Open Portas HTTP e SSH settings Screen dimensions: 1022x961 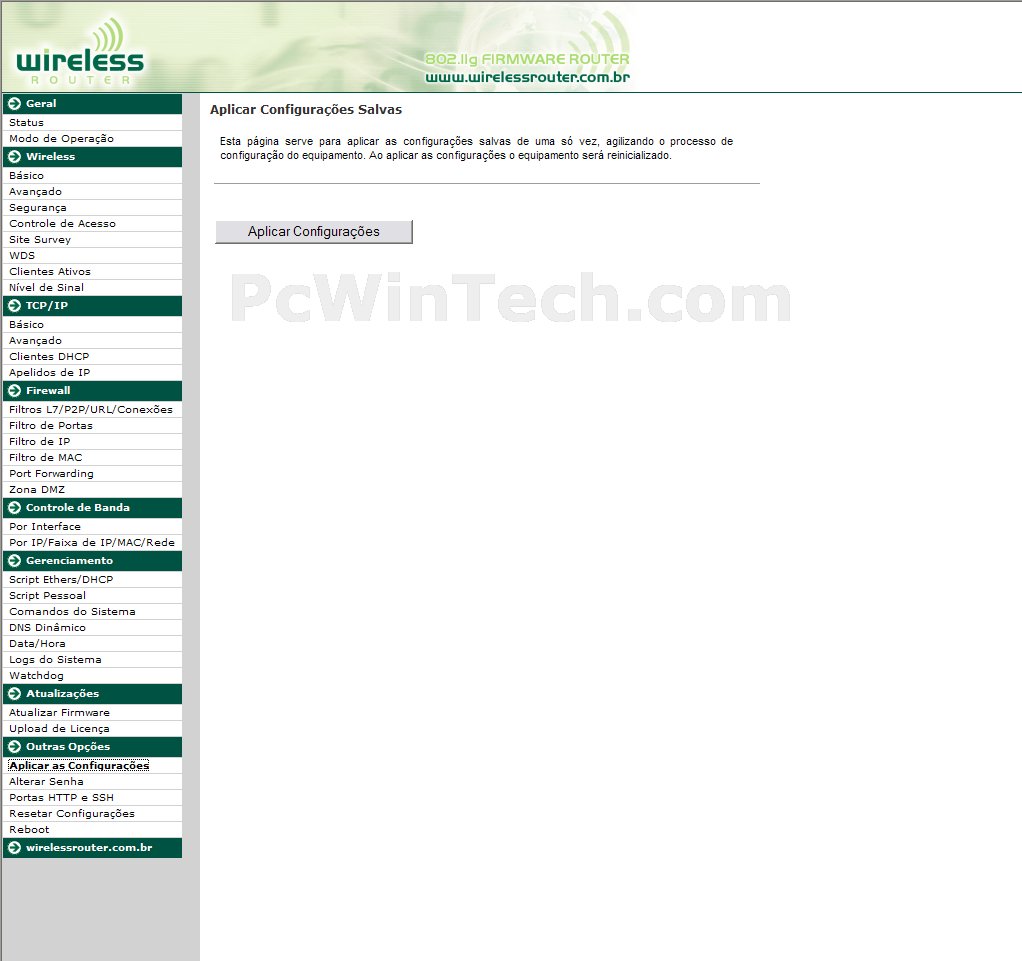click(61, 798)
